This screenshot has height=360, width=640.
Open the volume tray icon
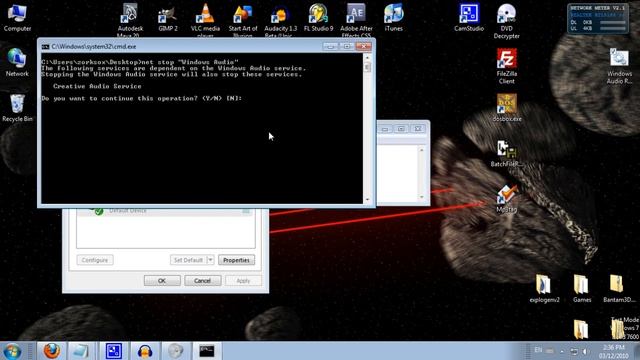pyautogui.click(x=585, y=351)
